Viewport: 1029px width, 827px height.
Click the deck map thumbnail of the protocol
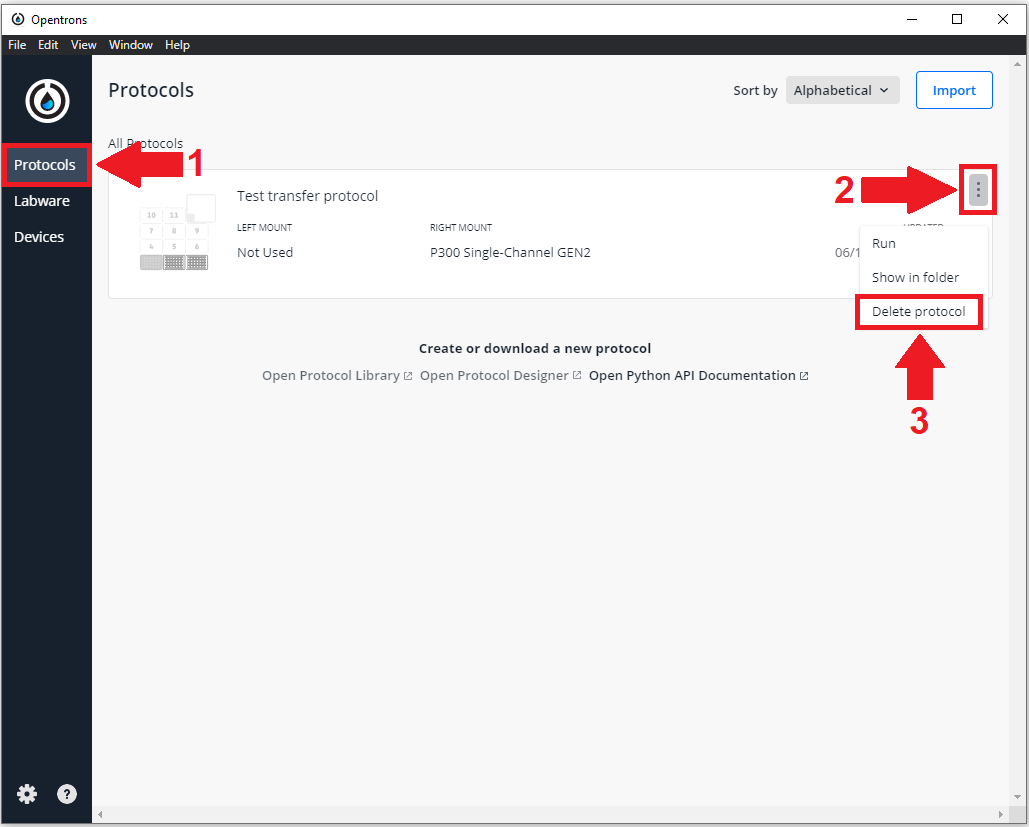click(x=174, y=236)
